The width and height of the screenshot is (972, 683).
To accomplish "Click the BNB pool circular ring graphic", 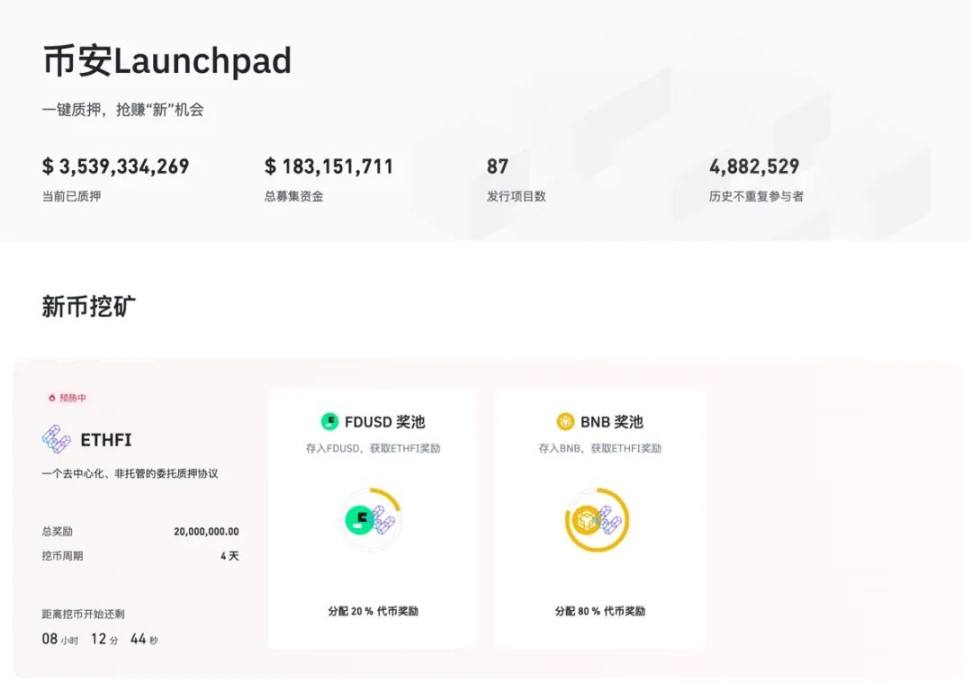I will [597, 519].
